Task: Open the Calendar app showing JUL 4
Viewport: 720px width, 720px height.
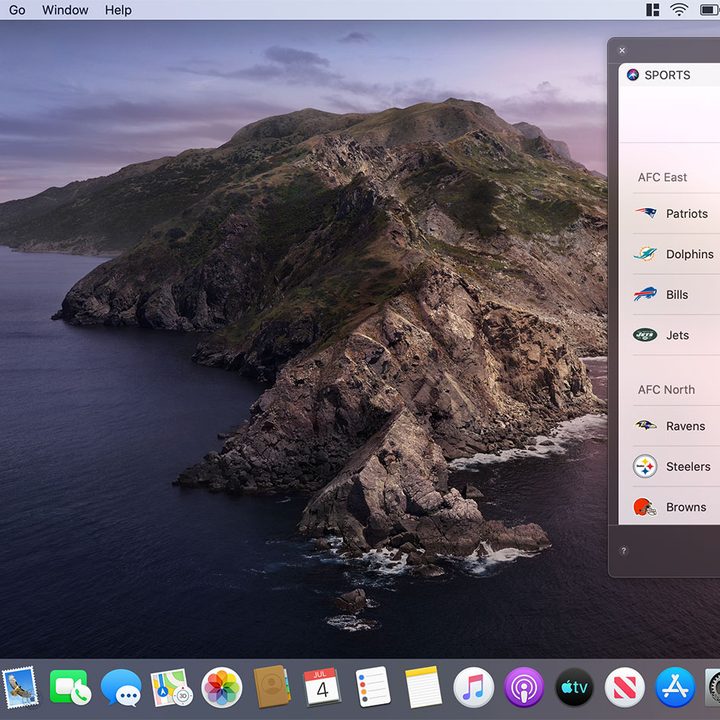Action: (x=322, y=687)
